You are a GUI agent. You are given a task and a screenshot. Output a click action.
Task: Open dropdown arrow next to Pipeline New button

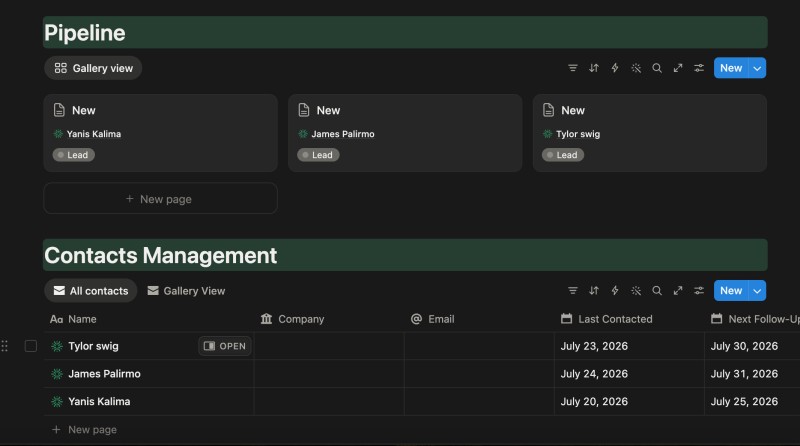757,68
